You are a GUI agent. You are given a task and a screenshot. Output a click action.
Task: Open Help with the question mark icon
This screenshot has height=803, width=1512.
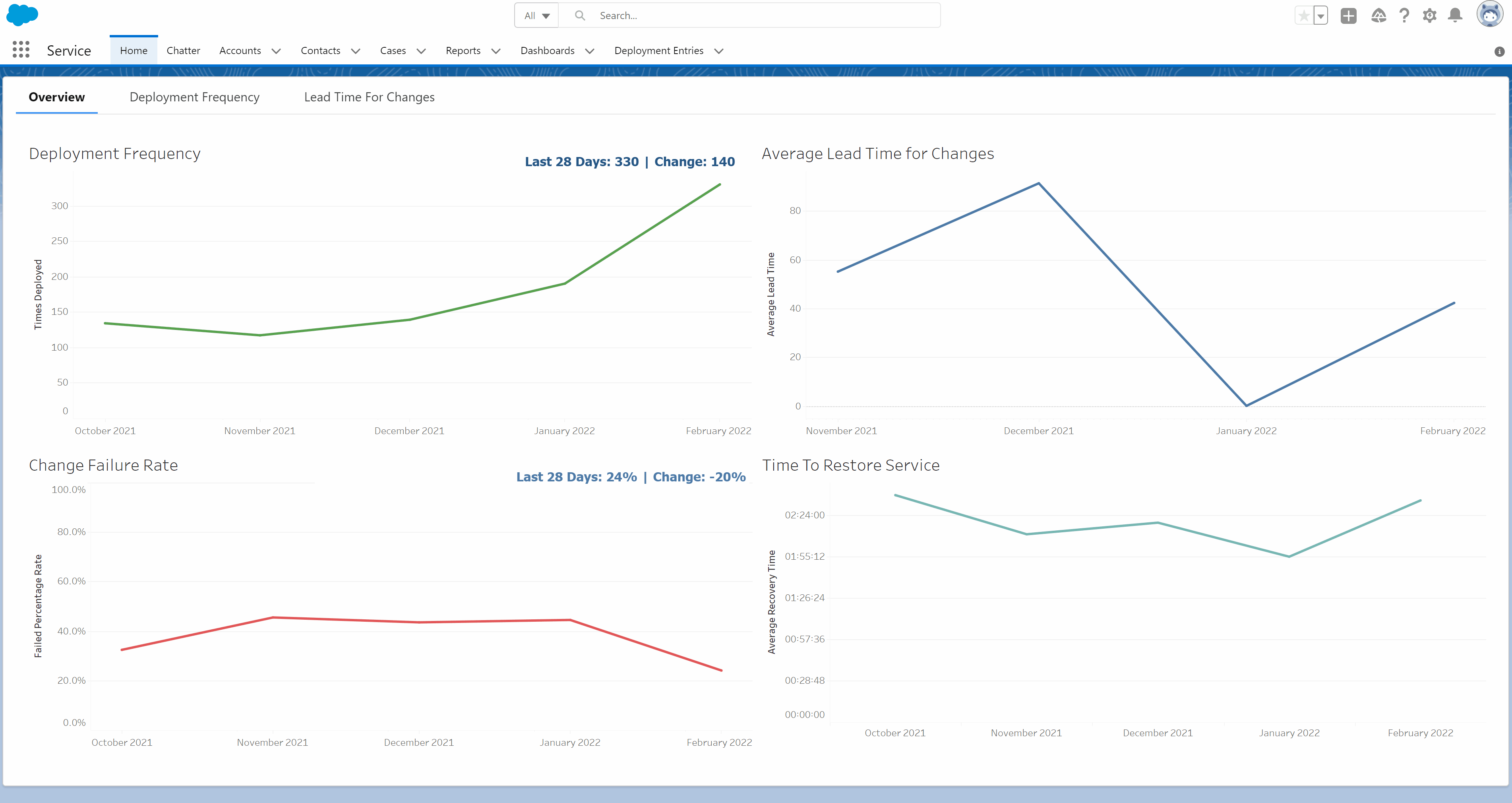click(x=1404, y=15)
